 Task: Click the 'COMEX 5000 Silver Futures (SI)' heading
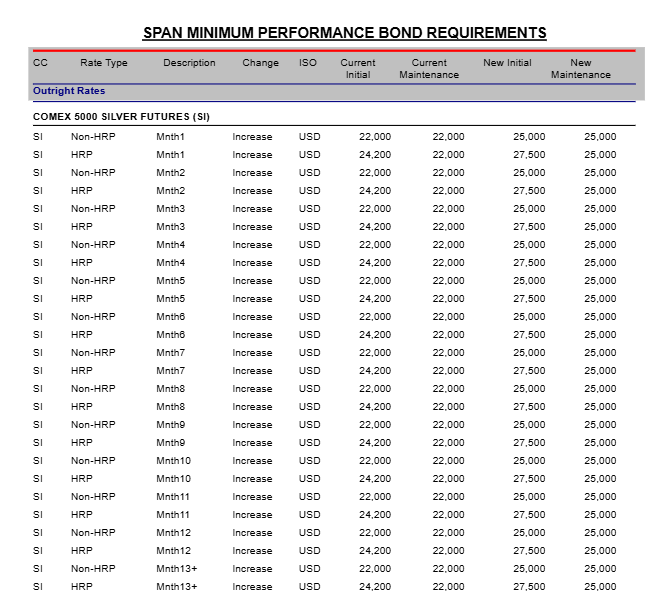(x=121, y=117)
